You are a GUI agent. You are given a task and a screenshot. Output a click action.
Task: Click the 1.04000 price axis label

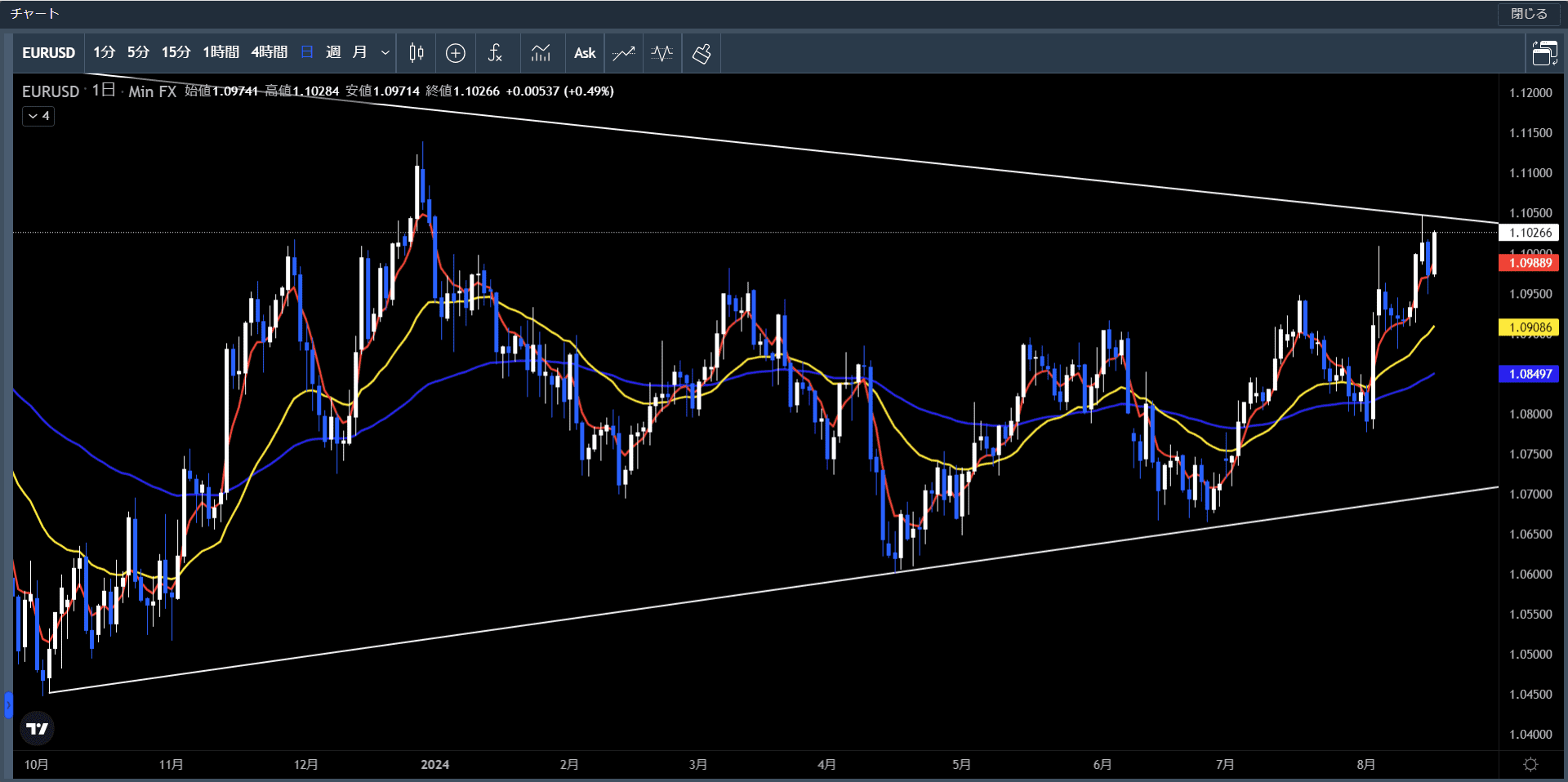(x=1530, y=735)
